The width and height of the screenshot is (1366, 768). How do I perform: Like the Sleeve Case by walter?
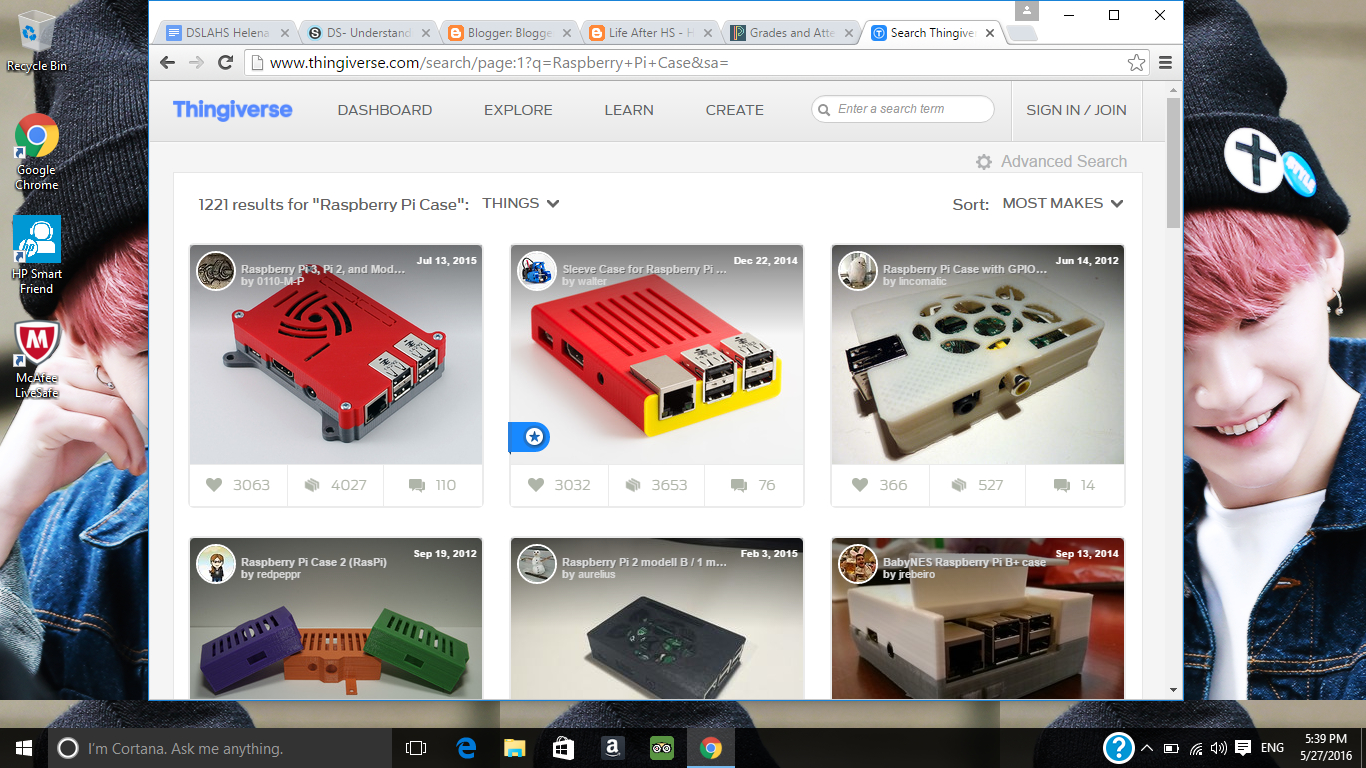pos(535,485)
